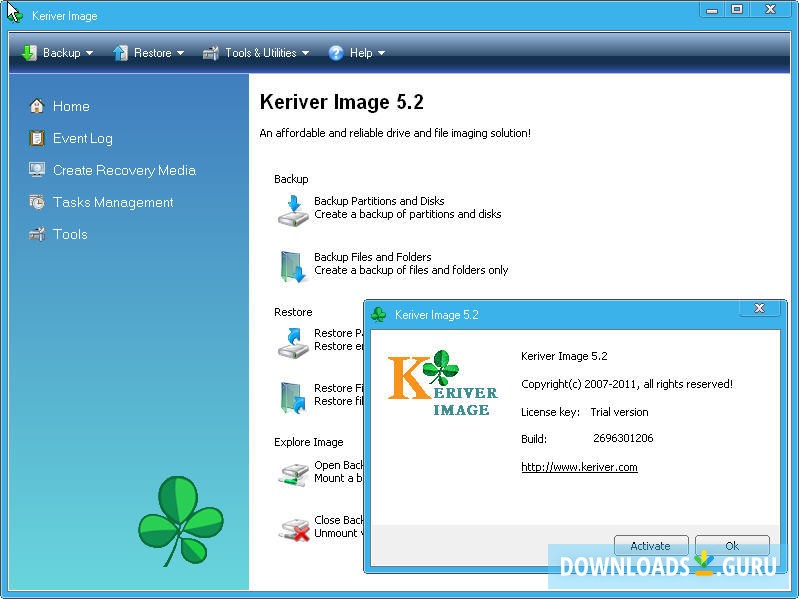Expand the Restore menu dropdown arrow
Image resolution: width=799 pixels, height=599 pixels.
click(180, 53)
